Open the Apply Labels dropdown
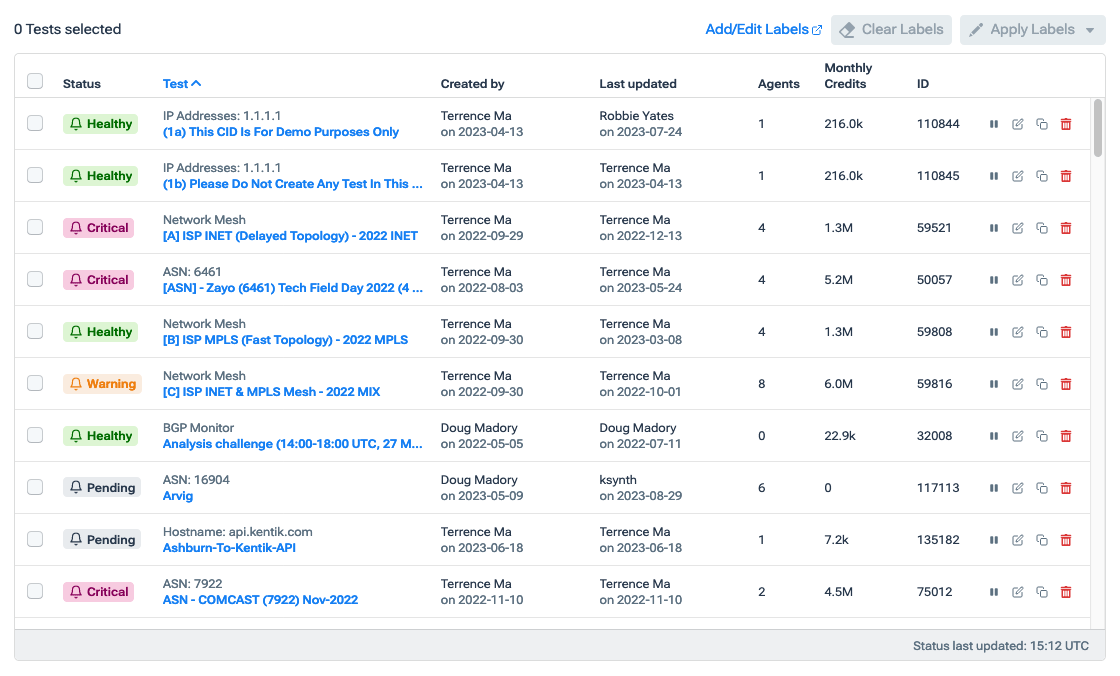The image size is (1120, 676). pos(1032,29)
